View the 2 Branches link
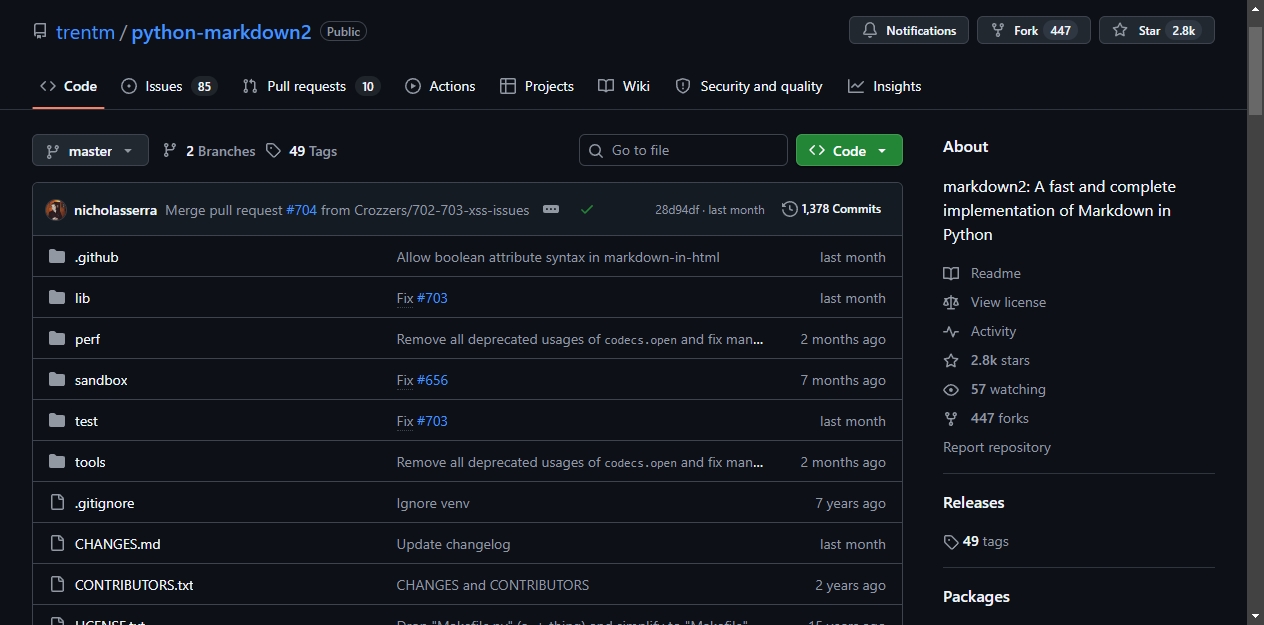Viewport: 1264px width, 625px height. [x=209, y=151]
